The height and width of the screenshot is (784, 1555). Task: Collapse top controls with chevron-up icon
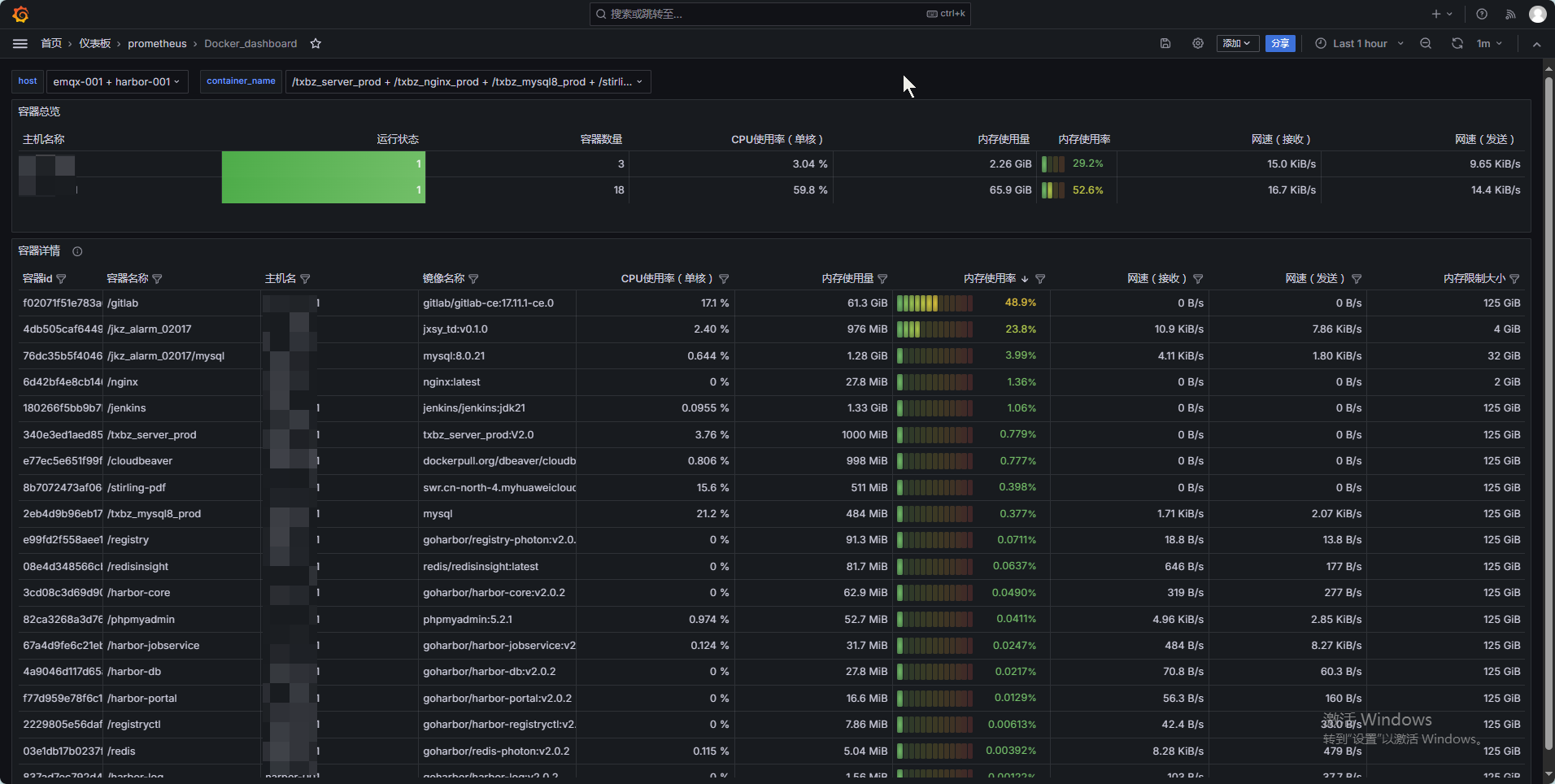coord(1536,44)
